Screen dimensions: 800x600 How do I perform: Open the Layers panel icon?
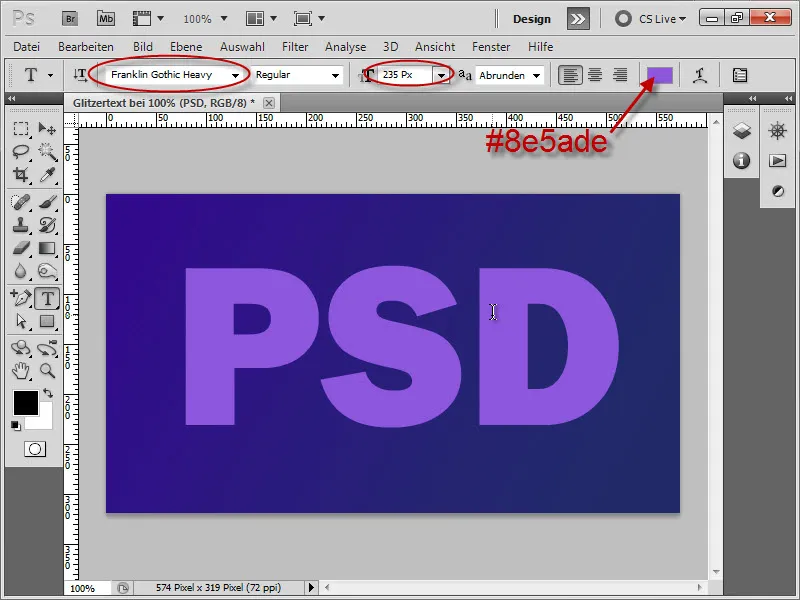click(742, 131)
